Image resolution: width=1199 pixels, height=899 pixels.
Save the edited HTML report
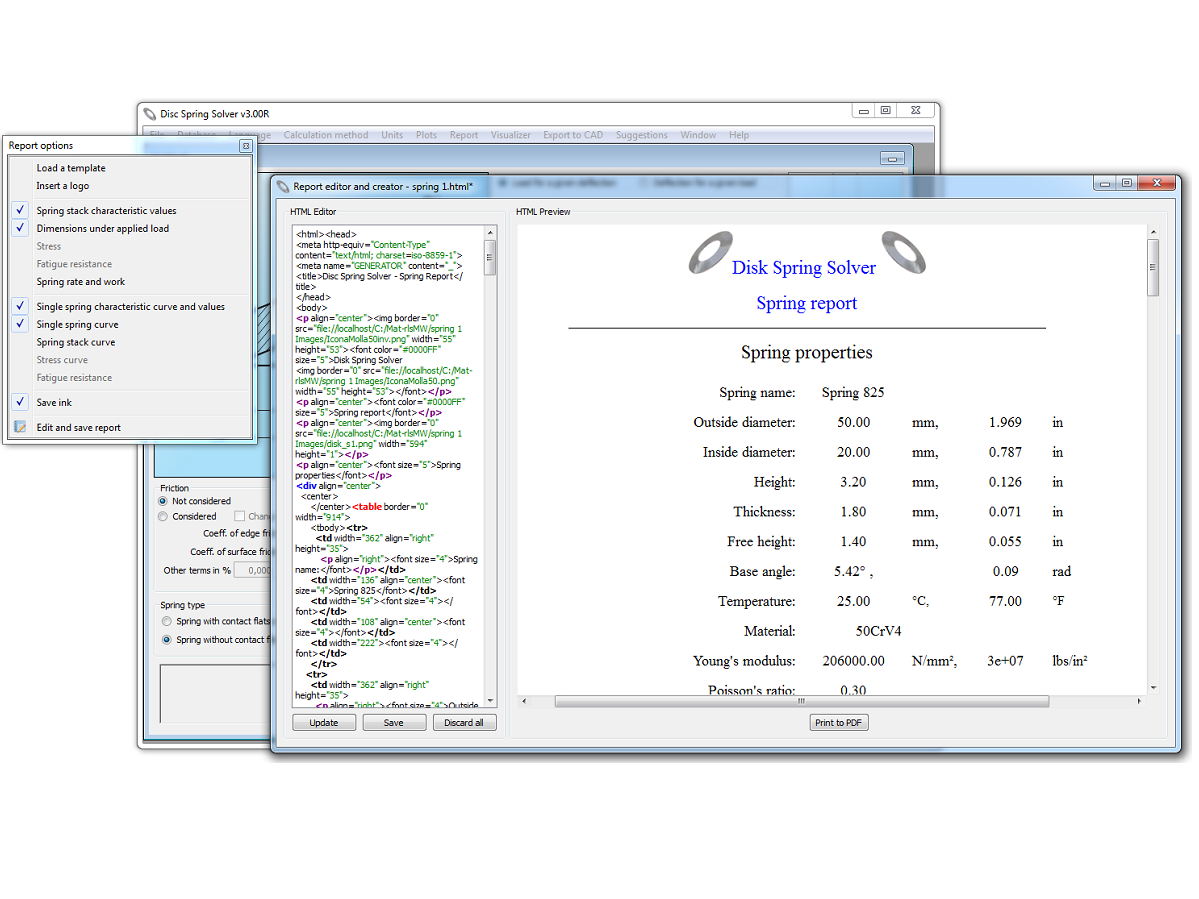[x=394, y=722]
